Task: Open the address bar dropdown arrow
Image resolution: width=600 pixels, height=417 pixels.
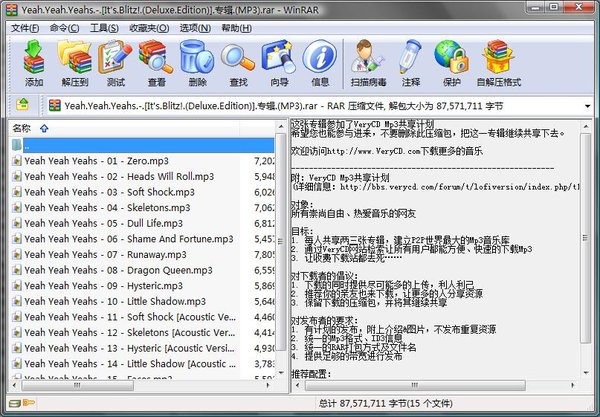Action: click(x=587, y=106)
